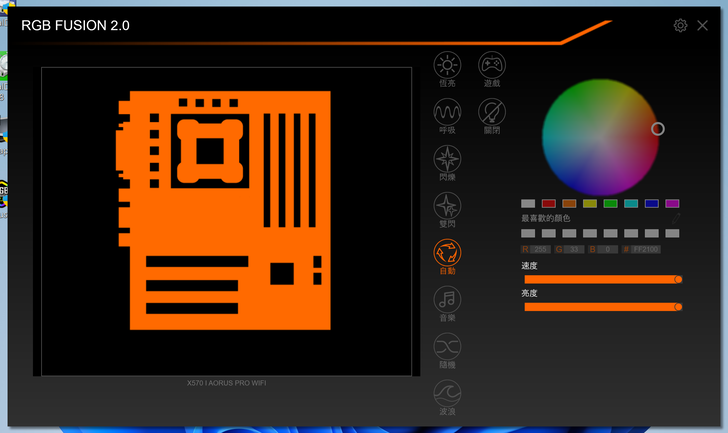Choose the 呼吸 (pulse) lighting effect
The image size is (728, 433).
pos(447,112)
